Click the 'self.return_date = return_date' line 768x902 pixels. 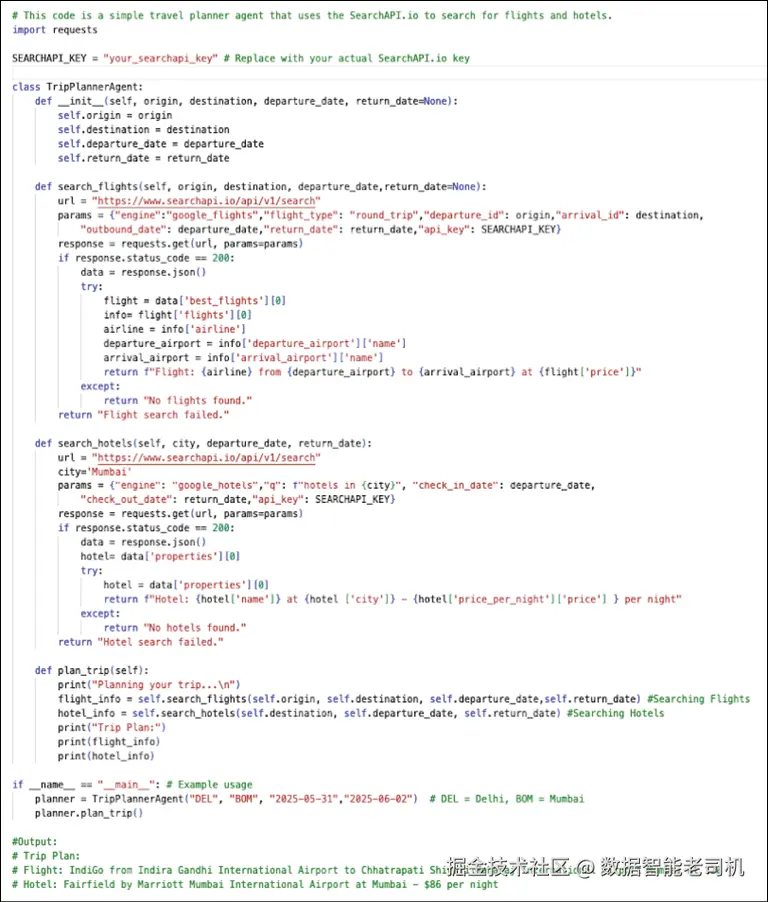coord(143,158)
